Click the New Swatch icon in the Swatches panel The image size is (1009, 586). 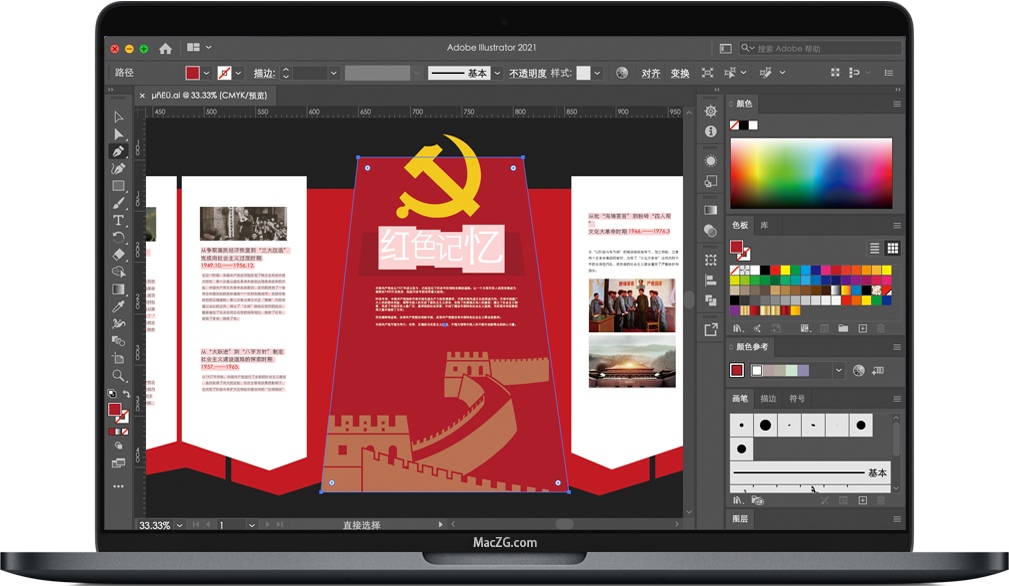click(862, 328)
